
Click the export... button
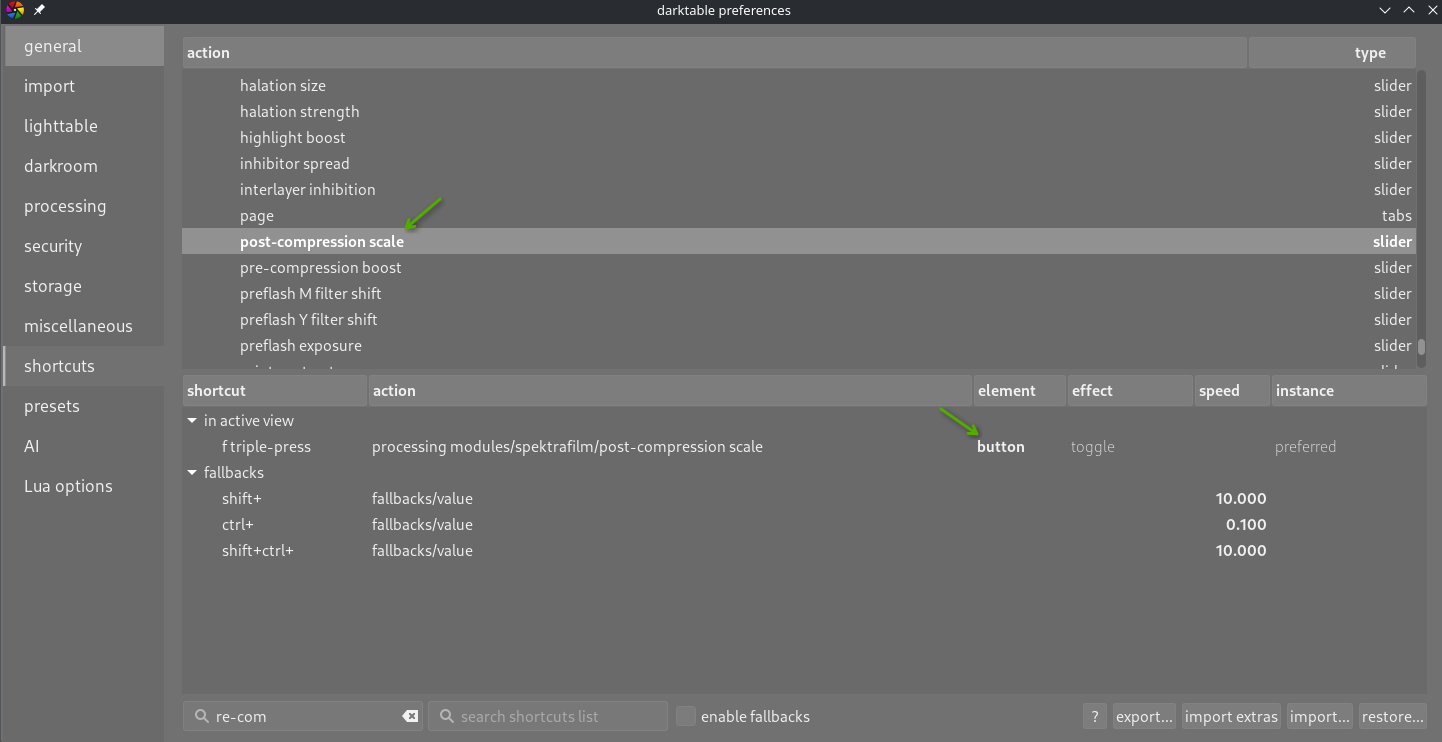point(1144,716)
